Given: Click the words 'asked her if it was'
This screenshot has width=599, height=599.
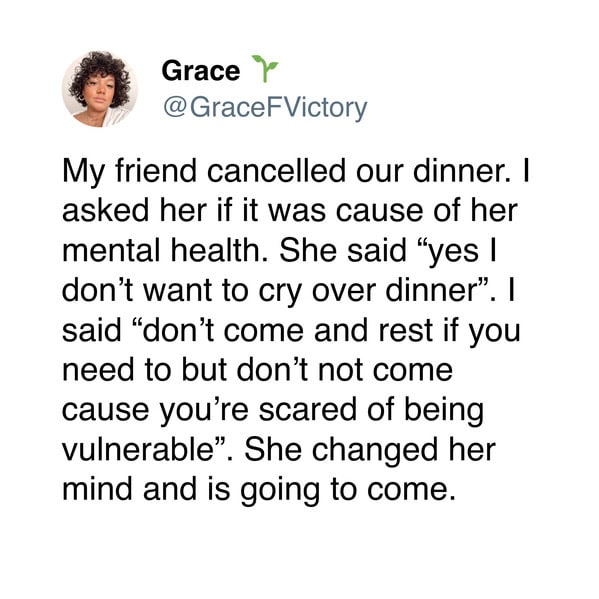Looking at the screenshot, I should [194, 211].
